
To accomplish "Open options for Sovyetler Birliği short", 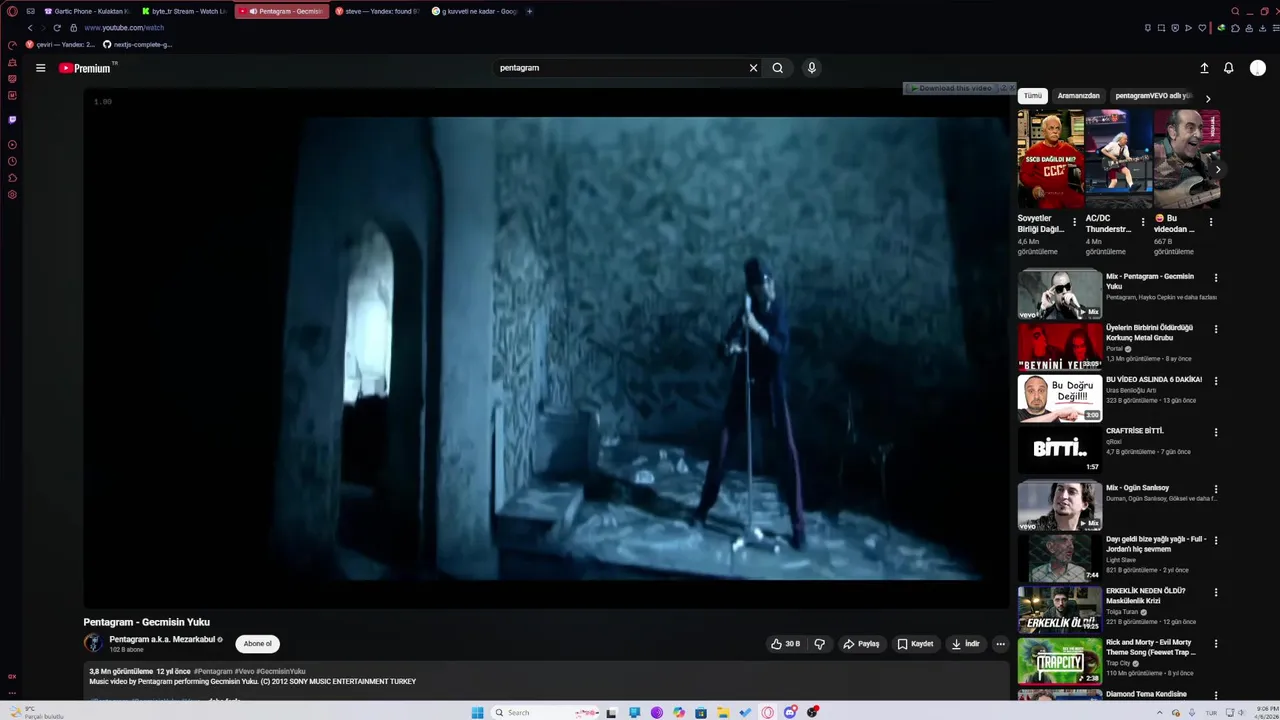I will (x=1075, y=222).
